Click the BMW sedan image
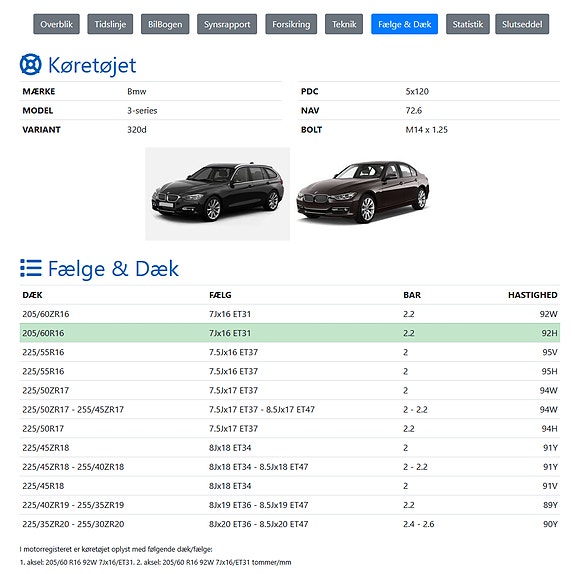Screen dimensions: 575x574 [363, 192]
